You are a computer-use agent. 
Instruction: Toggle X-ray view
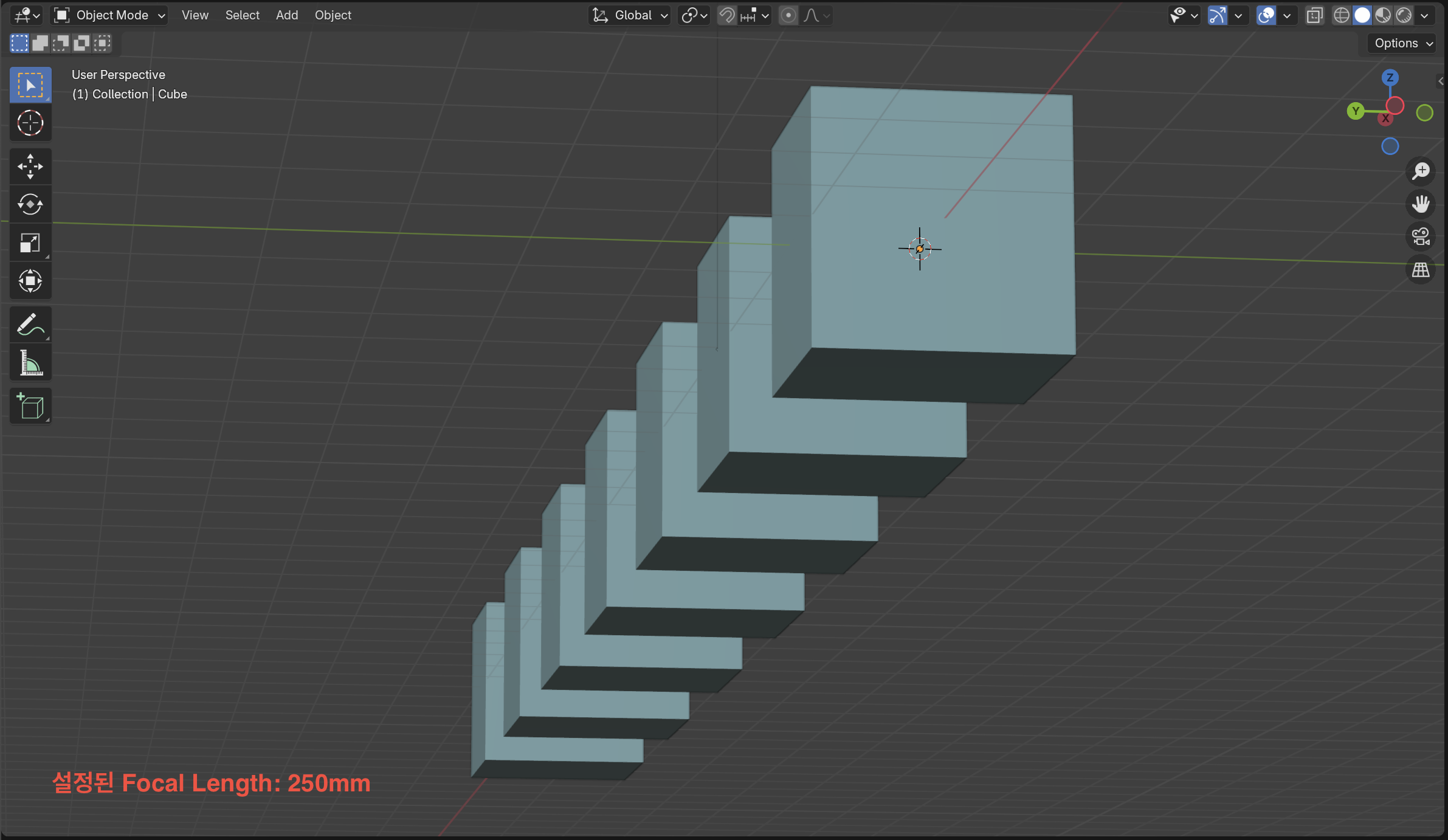point(1314,15)
